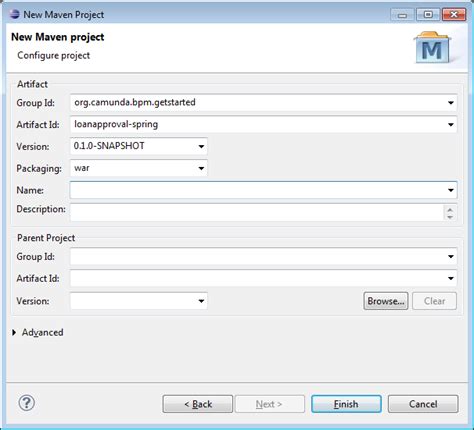Click the help question mark icon
Screen dimensions: 474x430
pyautogui.click(x=26, y=403)
